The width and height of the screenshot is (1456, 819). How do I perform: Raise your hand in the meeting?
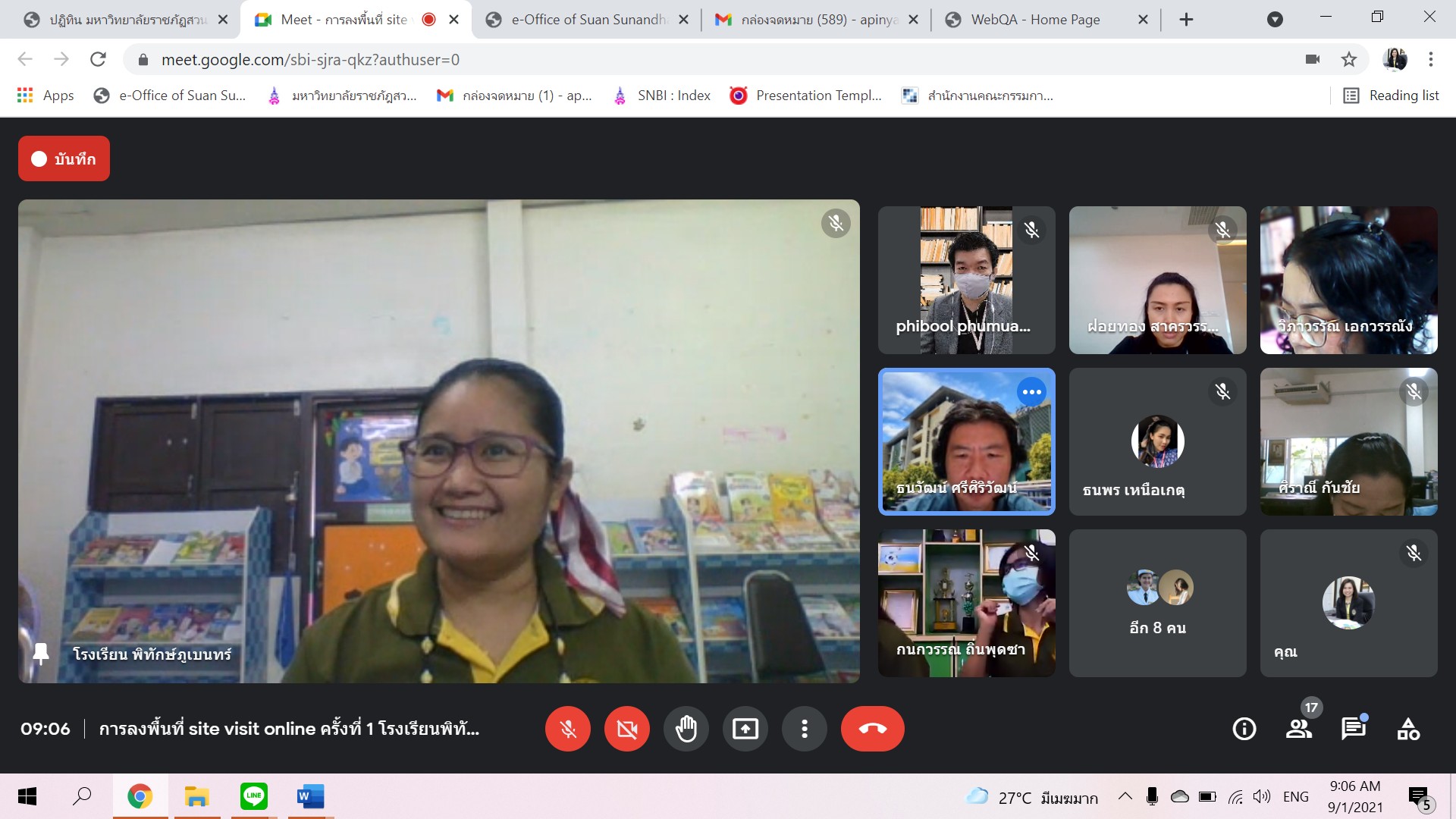click(686, 729)
